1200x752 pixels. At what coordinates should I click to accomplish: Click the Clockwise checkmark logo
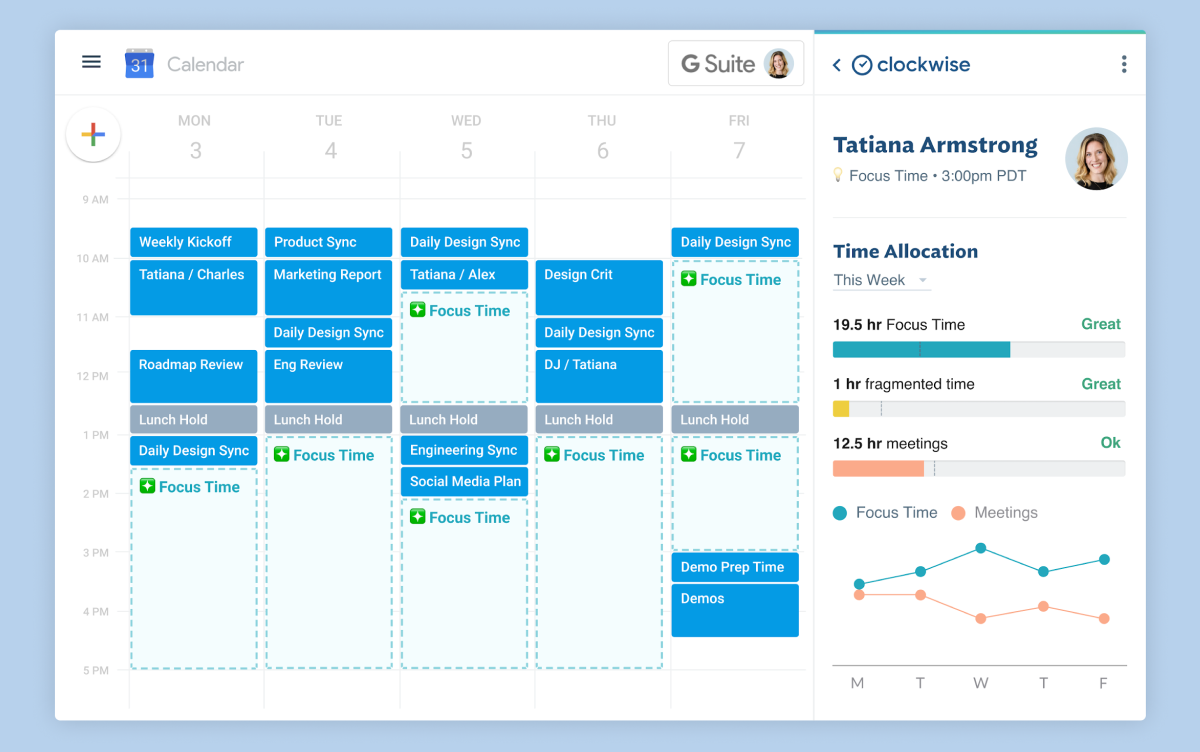(x=862, y=65)
